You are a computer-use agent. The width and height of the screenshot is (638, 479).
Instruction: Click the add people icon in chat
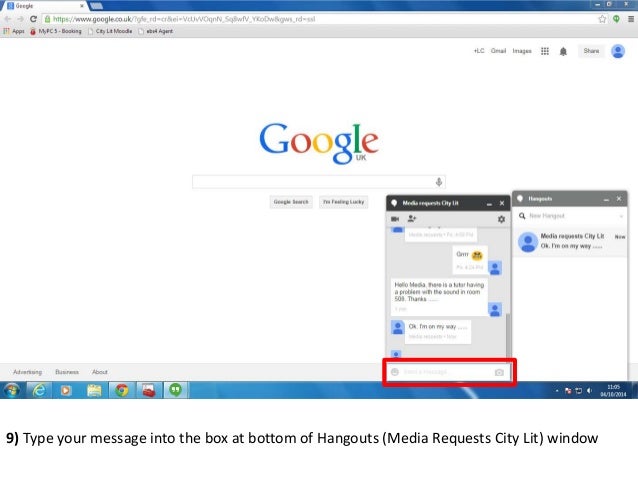coord(412,219)
